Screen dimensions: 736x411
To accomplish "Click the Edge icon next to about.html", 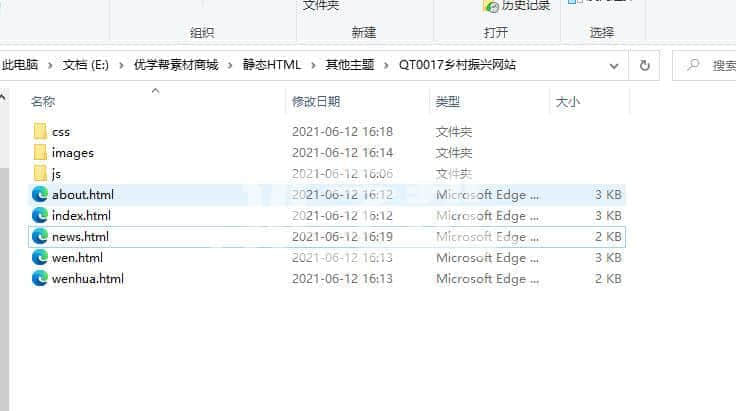I will [x=40, y=194].
